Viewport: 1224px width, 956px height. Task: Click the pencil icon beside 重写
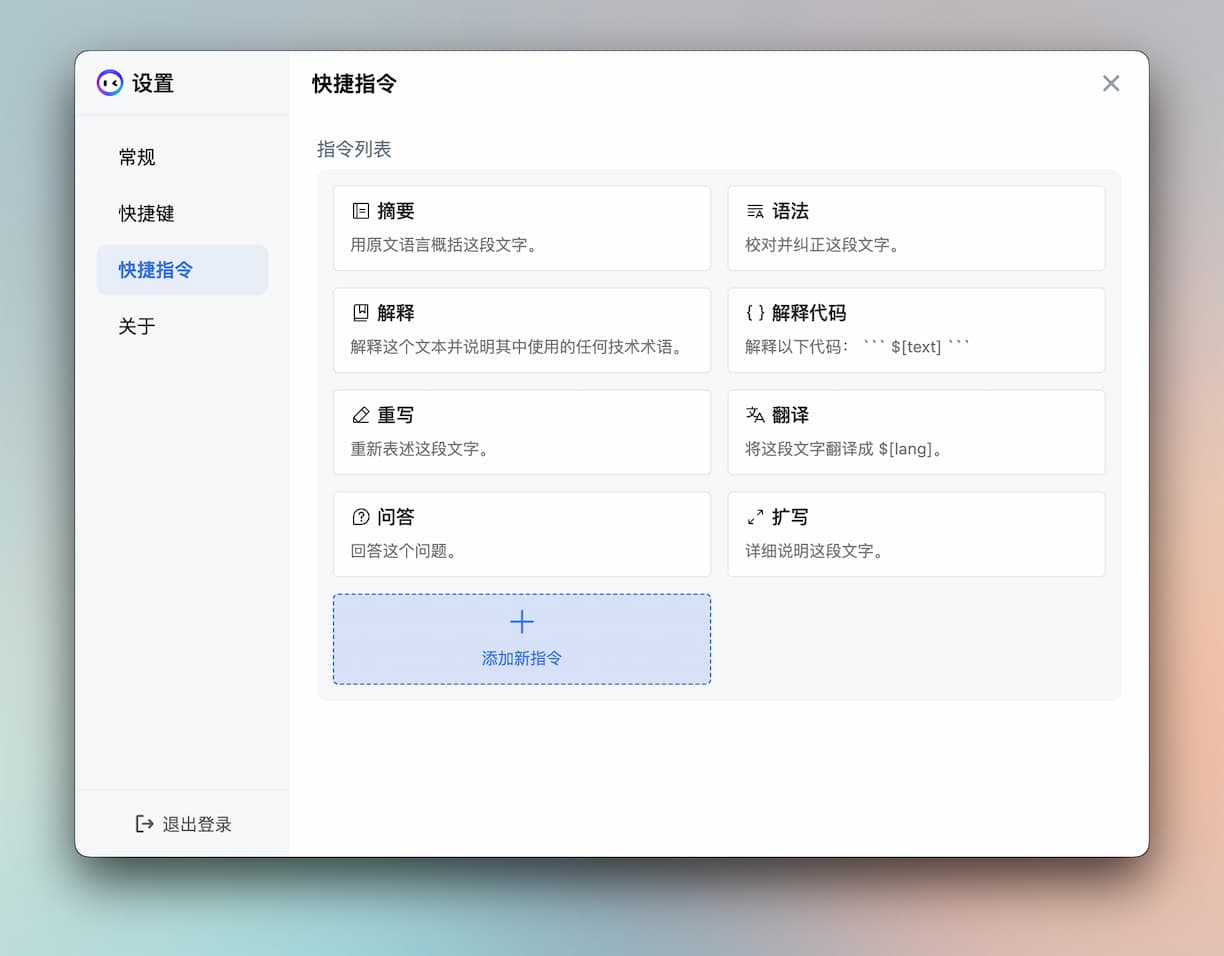tap(361, 415)
